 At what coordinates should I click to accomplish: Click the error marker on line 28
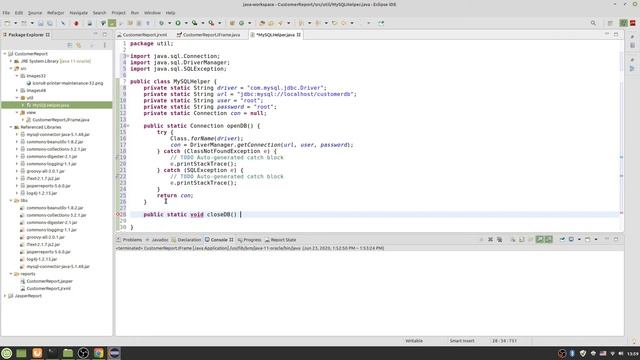click(x=118, y=214)
